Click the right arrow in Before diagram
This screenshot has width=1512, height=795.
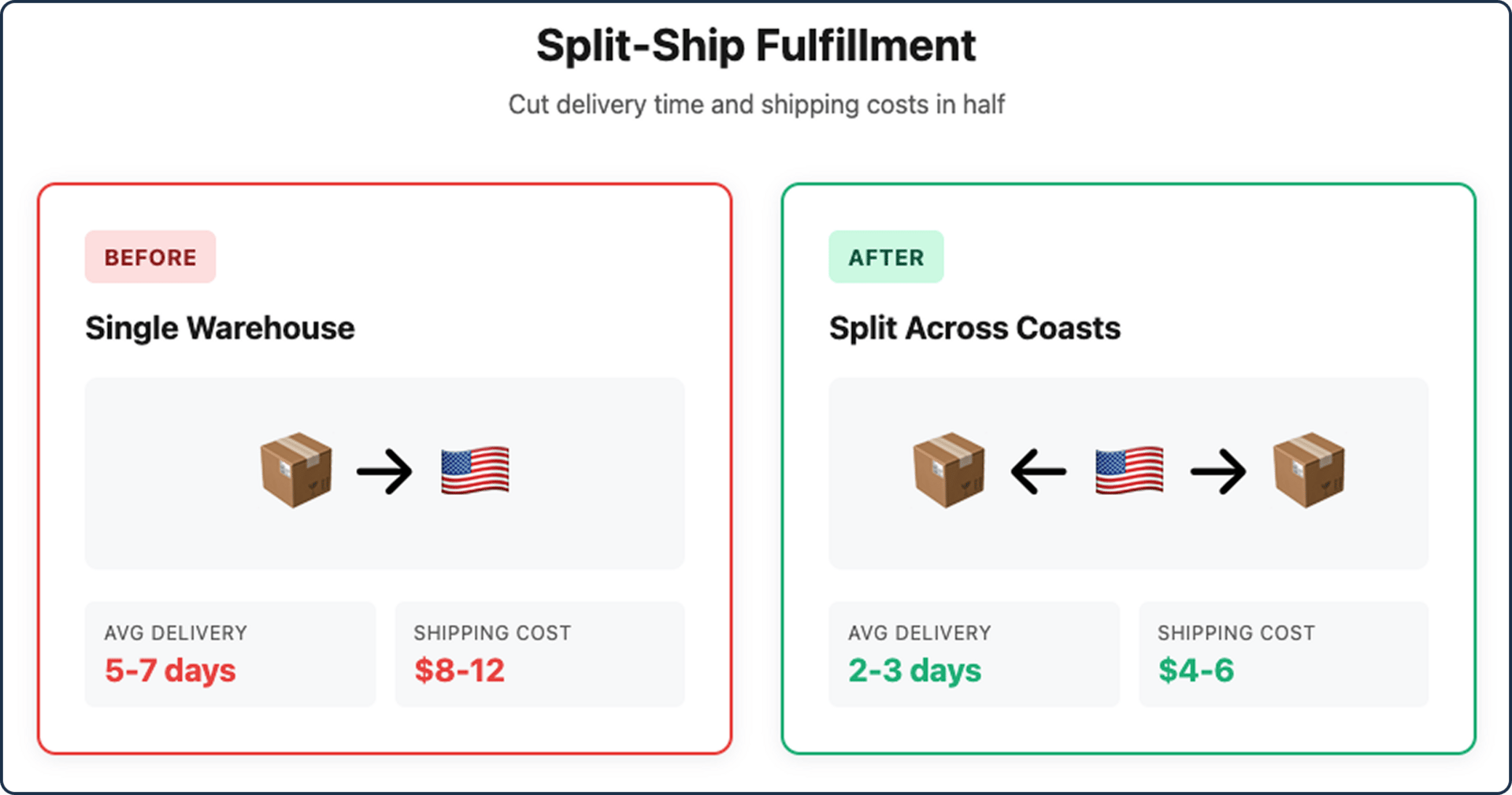384,472
